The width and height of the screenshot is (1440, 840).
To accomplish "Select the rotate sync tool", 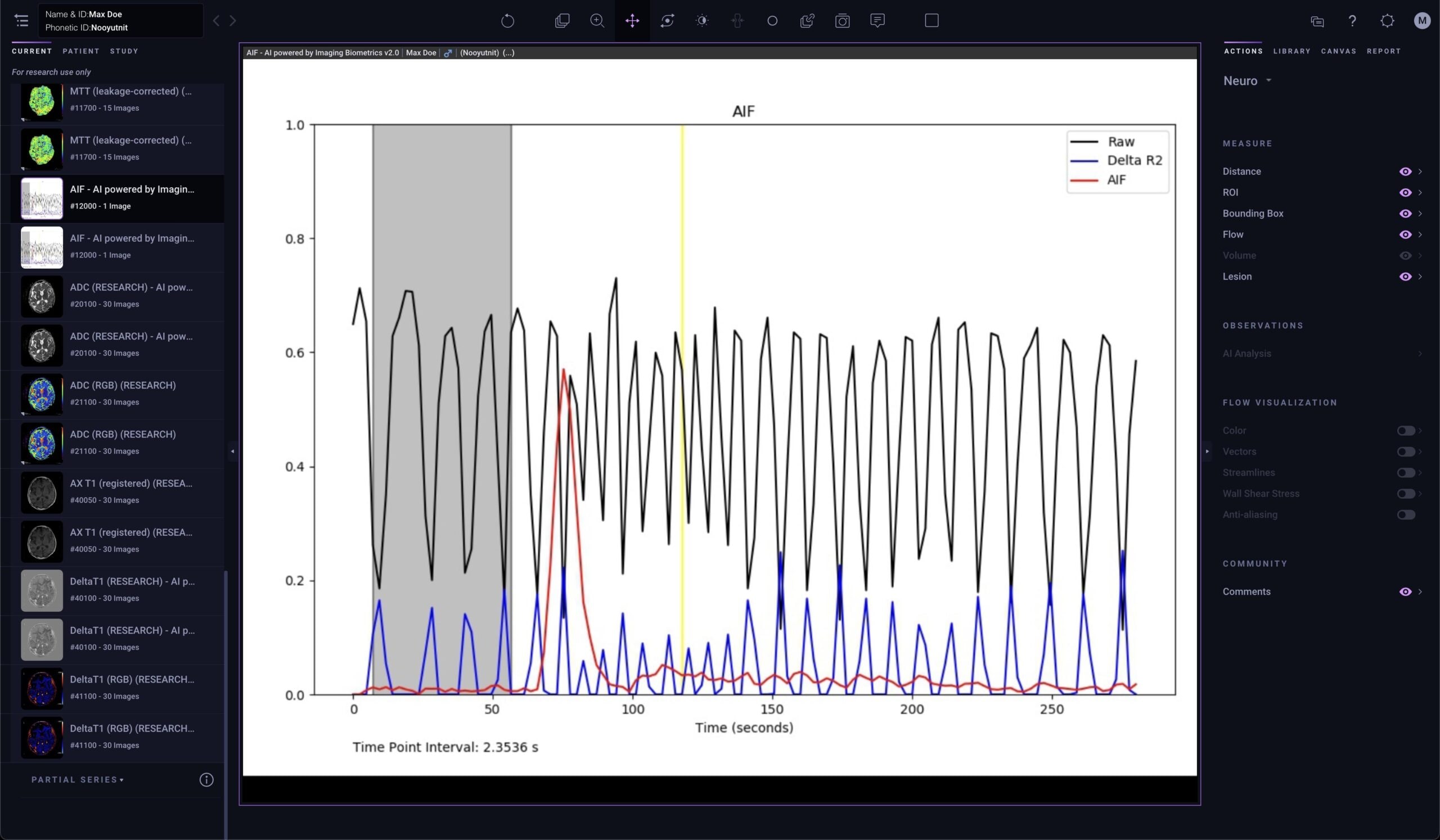I will [x=667, y=21].
